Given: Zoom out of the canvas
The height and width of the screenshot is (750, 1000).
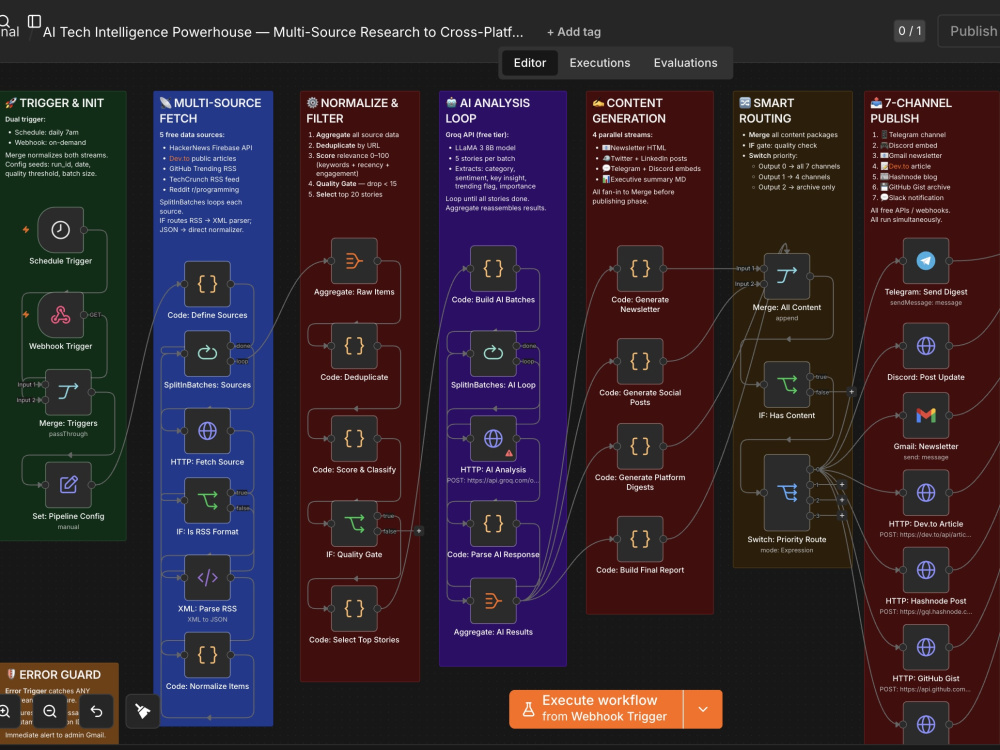Looking at the screenshot, I should [50, 711].
